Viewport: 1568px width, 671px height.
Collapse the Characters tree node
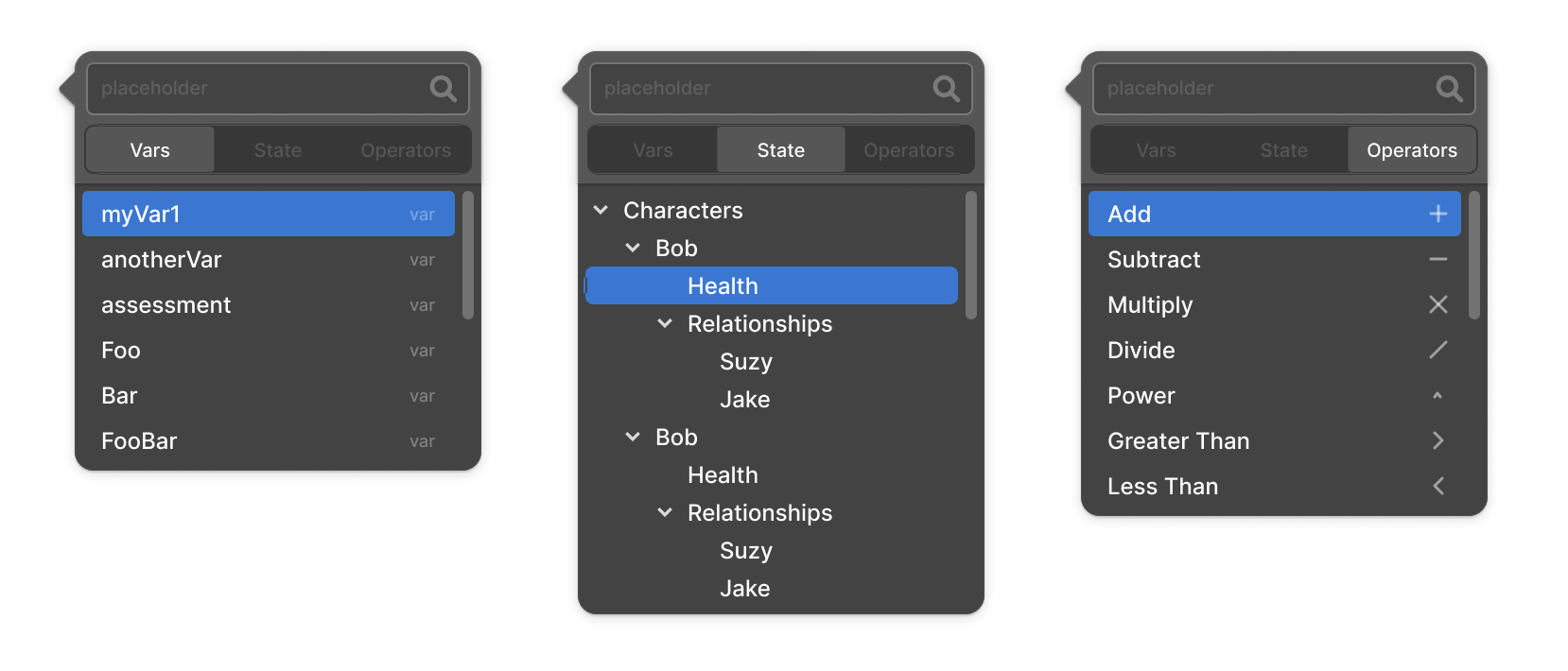pos(601,210)
